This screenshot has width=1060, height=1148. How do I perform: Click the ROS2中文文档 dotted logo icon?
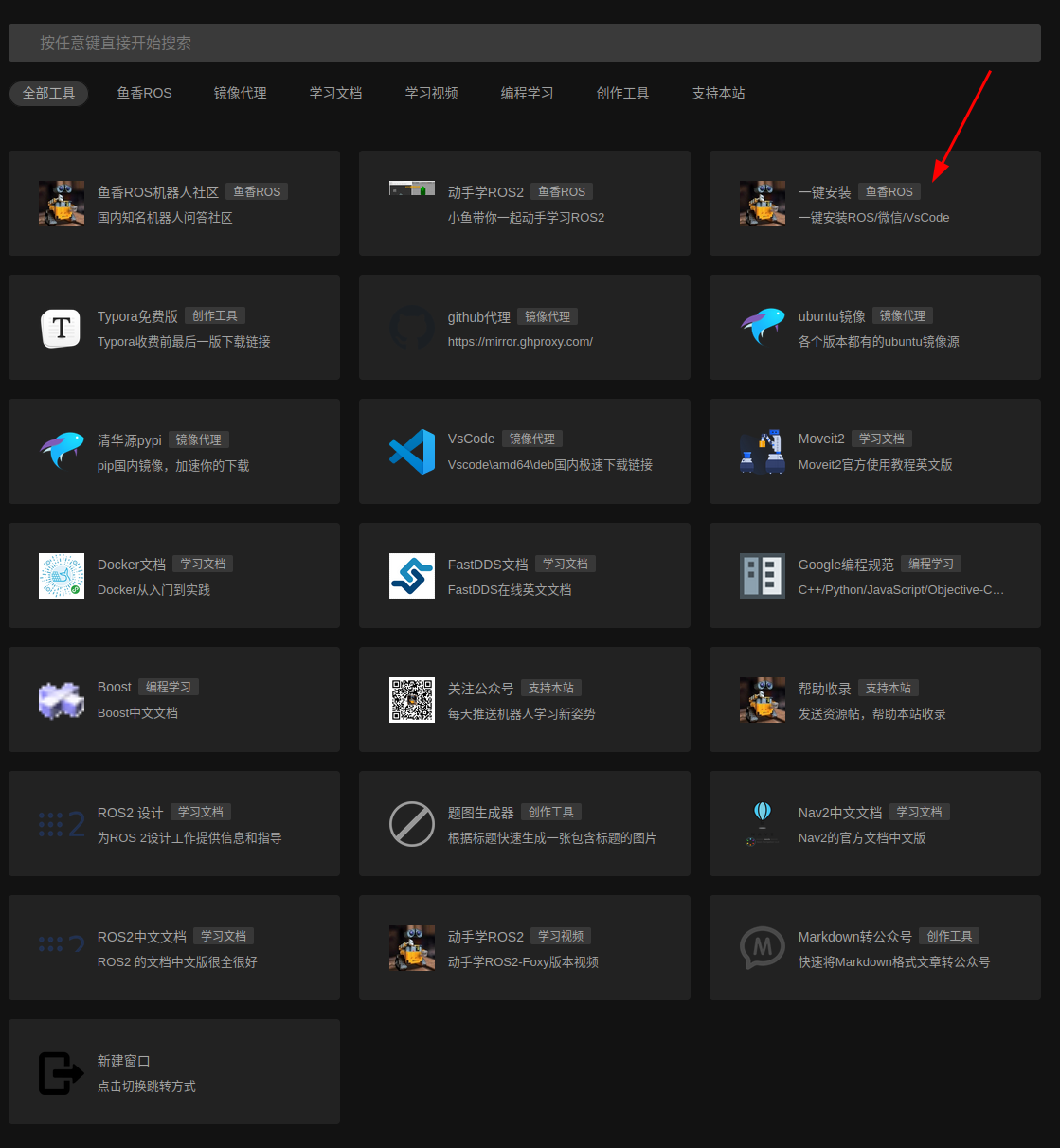point(62,944)
